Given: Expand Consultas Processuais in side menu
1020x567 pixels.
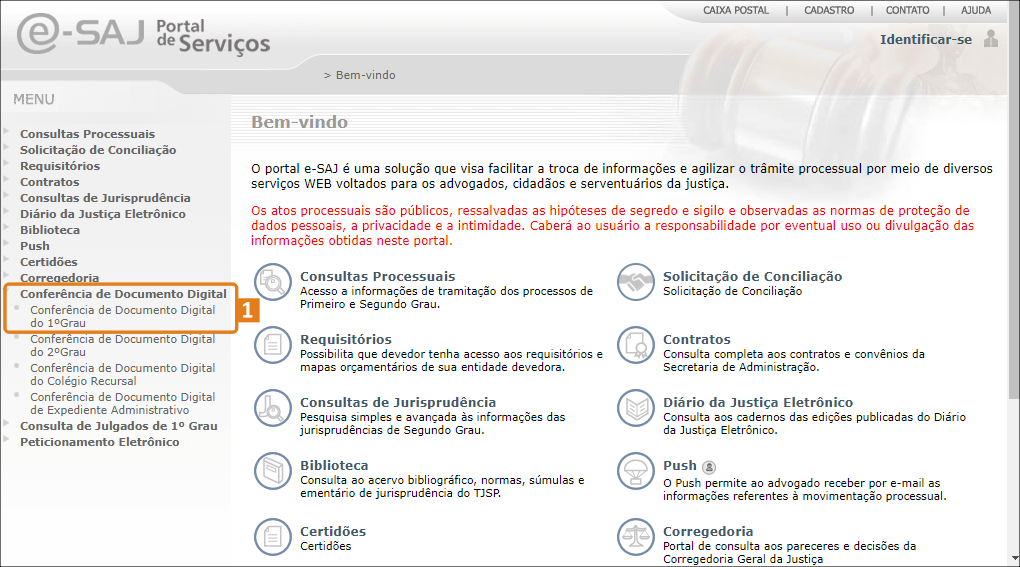Looking at the screenshot, I should (87, 134).
